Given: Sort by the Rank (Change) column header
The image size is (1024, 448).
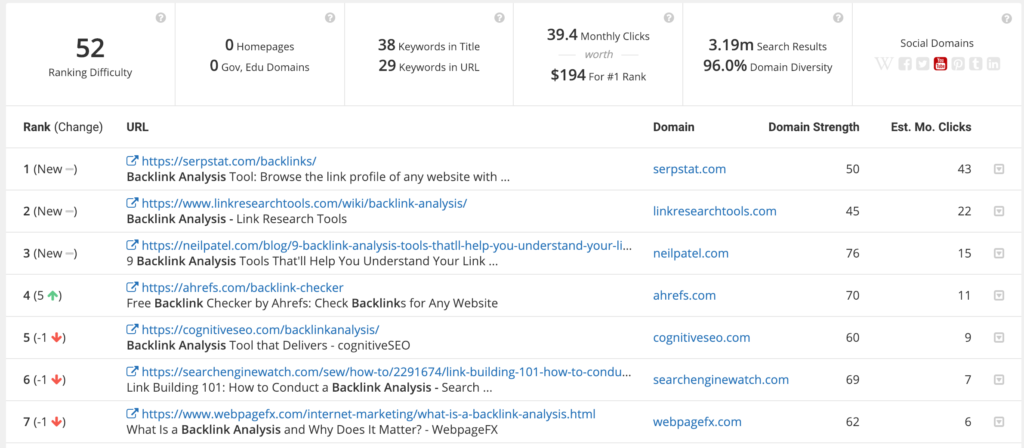Looking at the screenshot, I should [x=63, y=127].
